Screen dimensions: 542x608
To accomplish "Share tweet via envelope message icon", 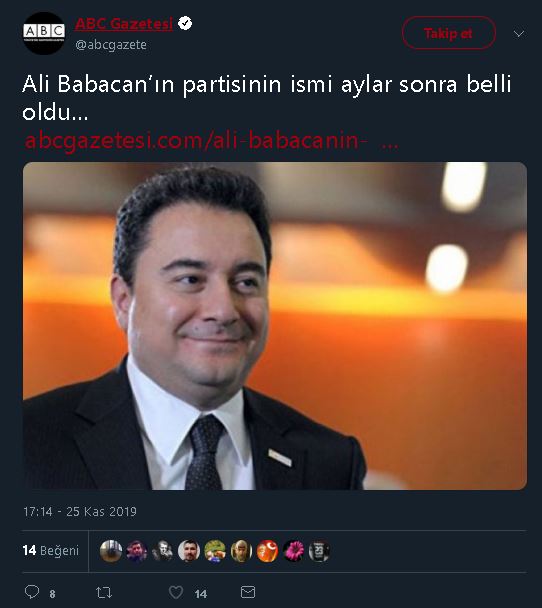I will [248, 592].
